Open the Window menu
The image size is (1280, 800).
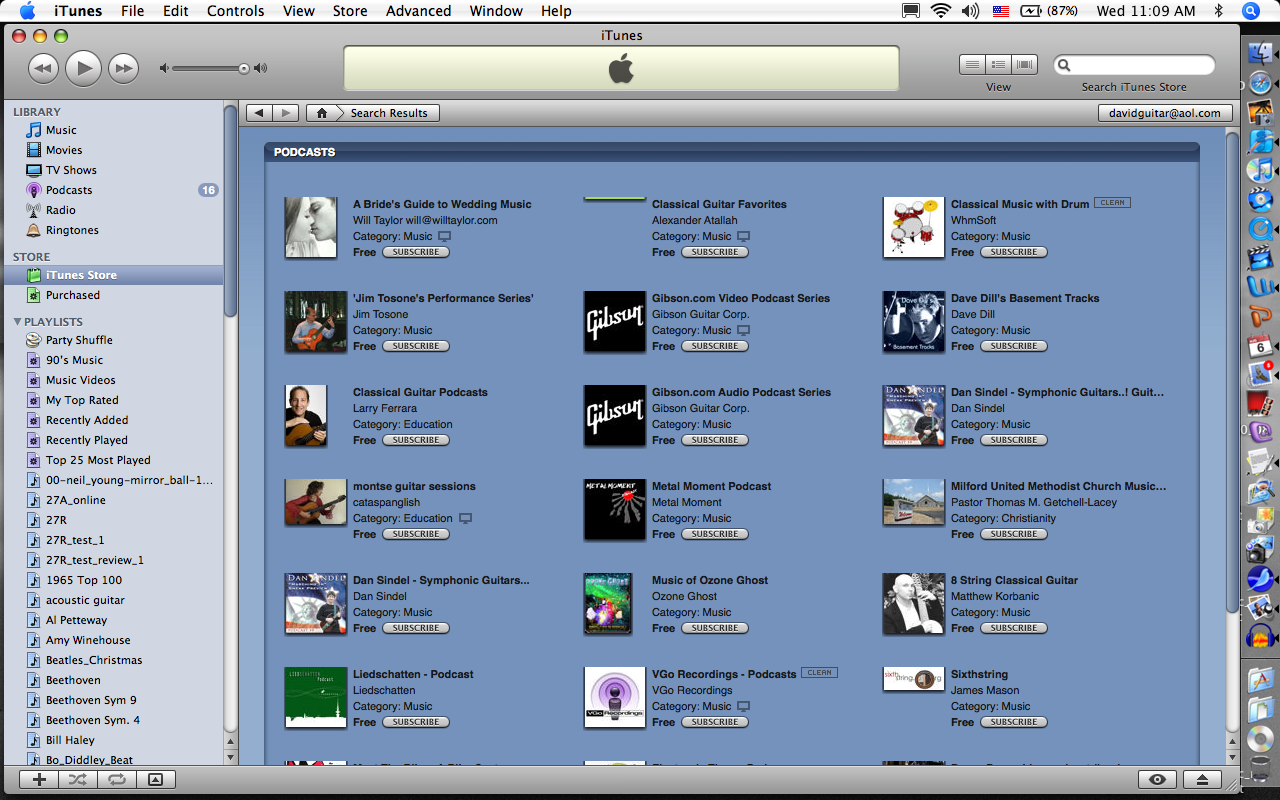pyautogui.click(x=496, y=11)
